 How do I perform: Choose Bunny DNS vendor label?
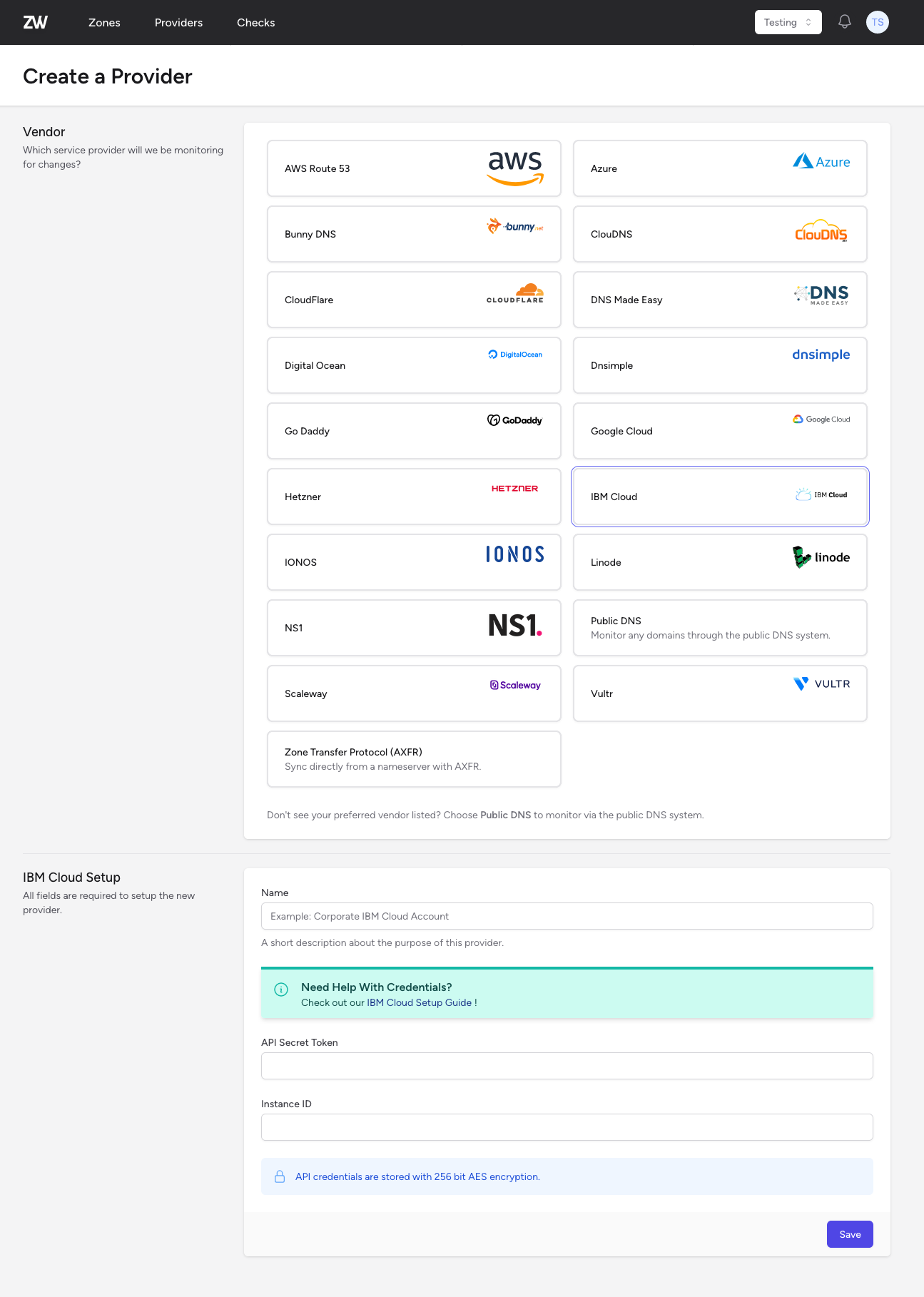pyautogui.click(x=310, y=234)
